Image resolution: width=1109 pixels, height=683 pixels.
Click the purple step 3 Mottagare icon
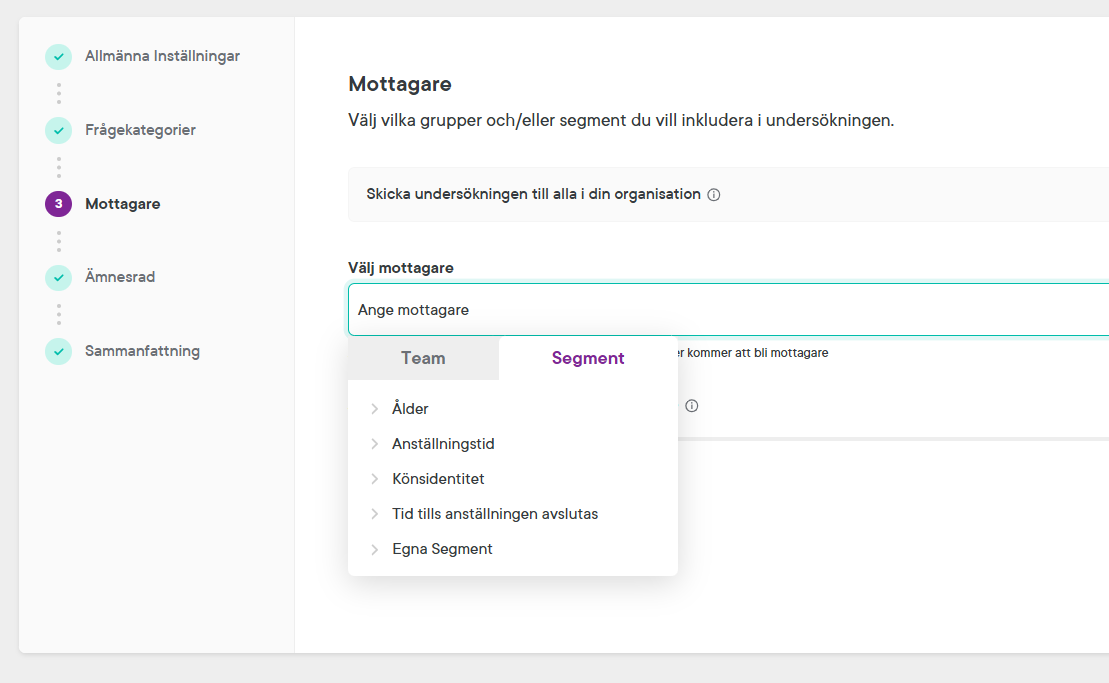pyautogui.click(x=58, y=204)
